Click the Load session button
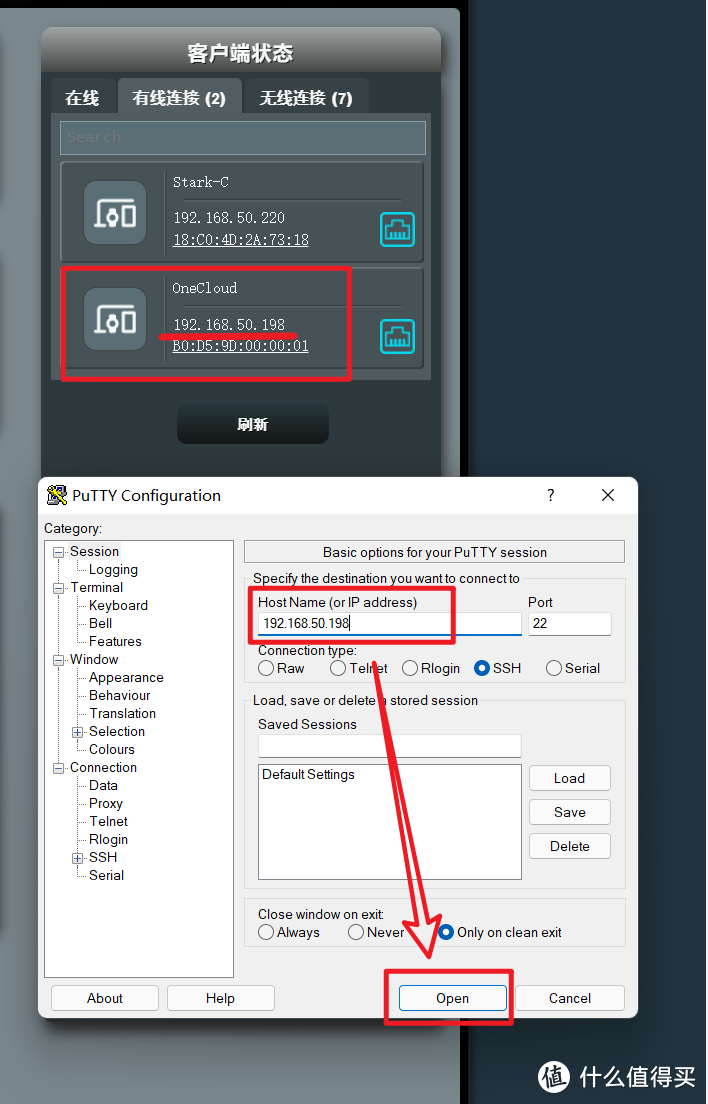 pos(569,778)
